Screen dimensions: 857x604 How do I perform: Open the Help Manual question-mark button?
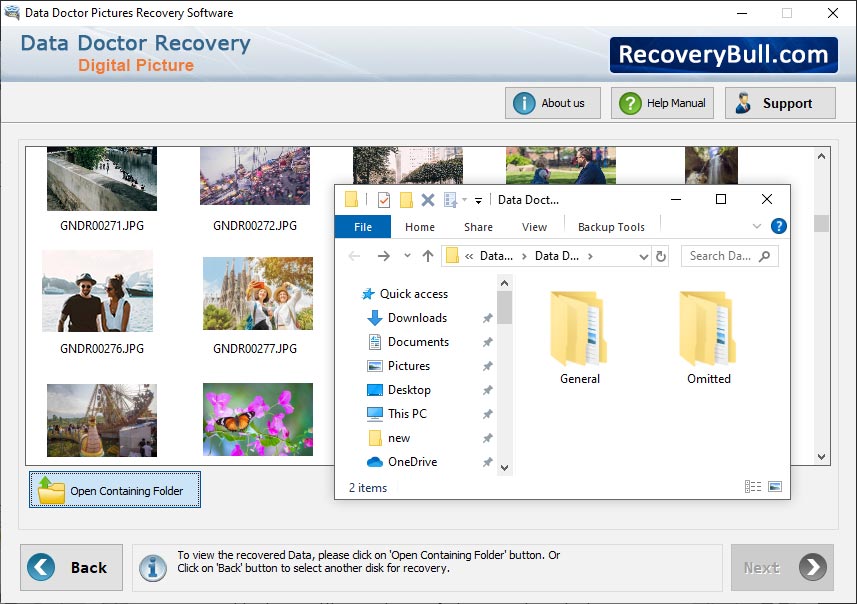[662, 103]
